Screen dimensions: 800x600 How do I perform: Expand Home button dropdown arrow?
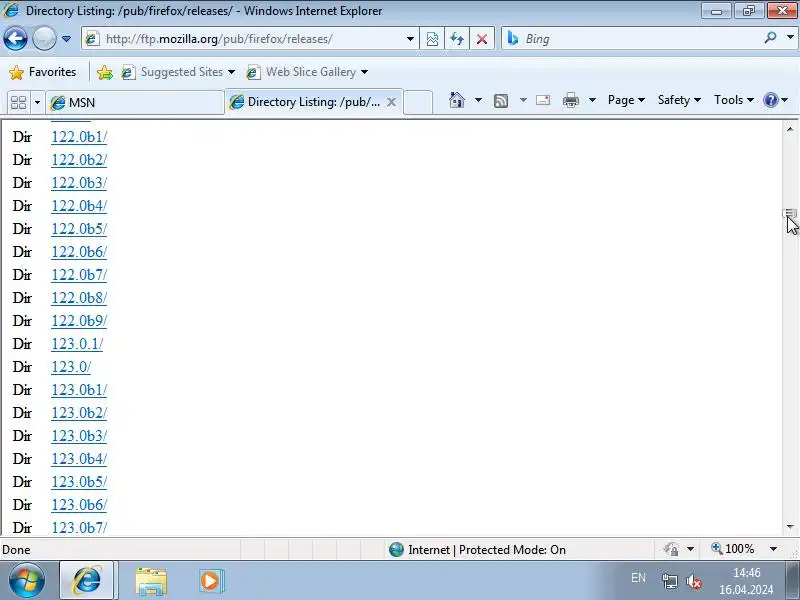(478, 100)
